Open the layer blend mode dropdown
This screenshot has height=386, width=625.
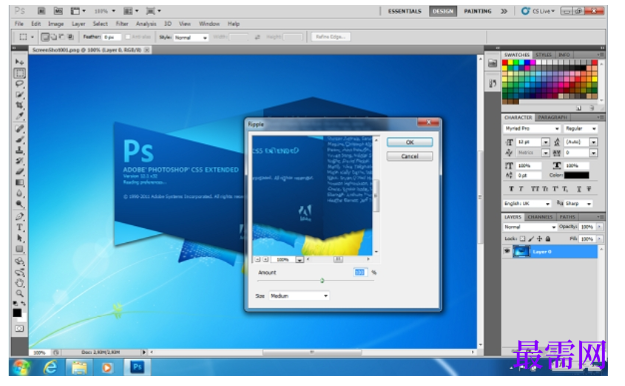tap(530, 227)
